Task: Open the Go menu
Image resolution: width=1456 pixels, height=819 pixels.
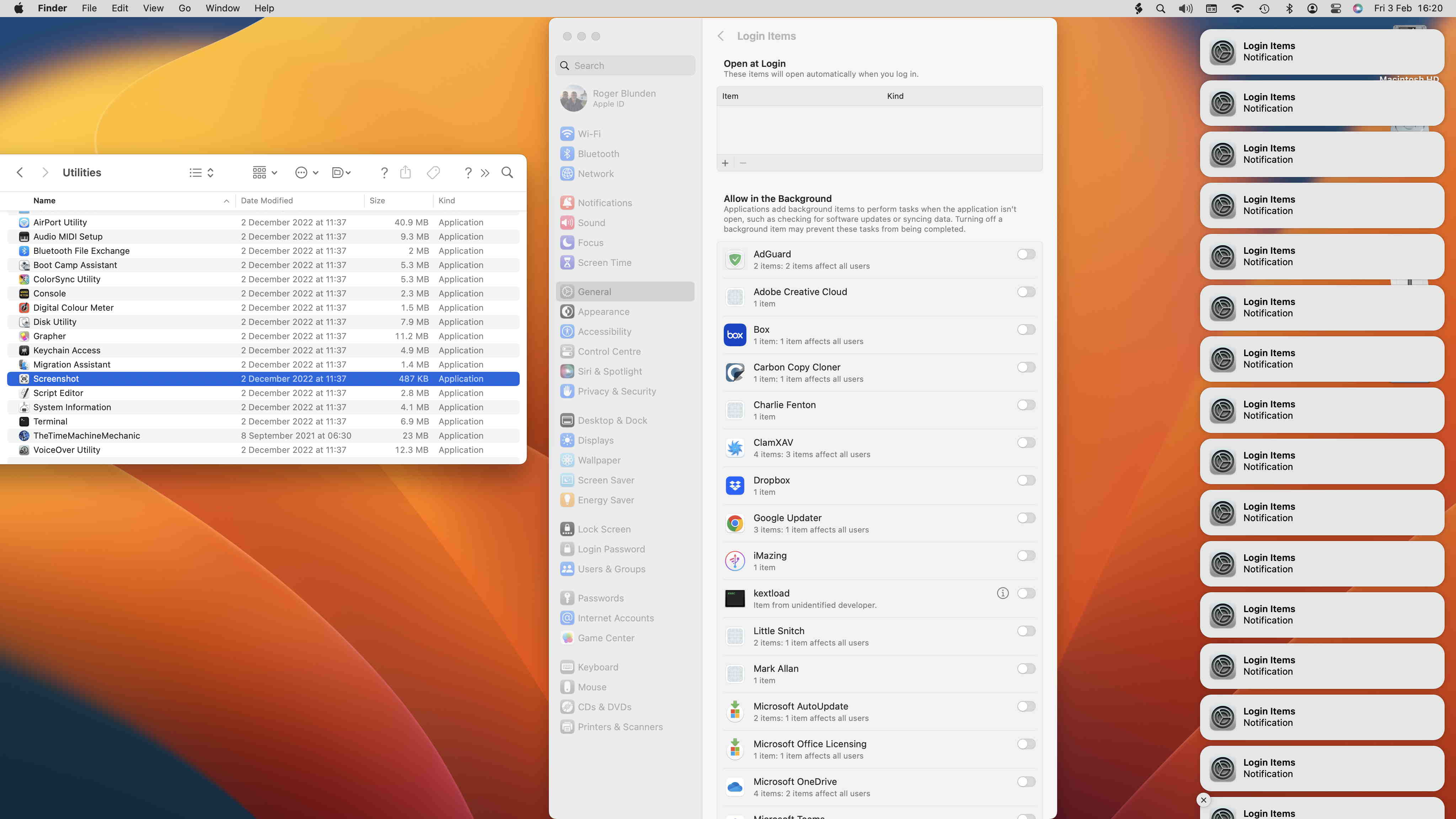Action: pos(184,9)
